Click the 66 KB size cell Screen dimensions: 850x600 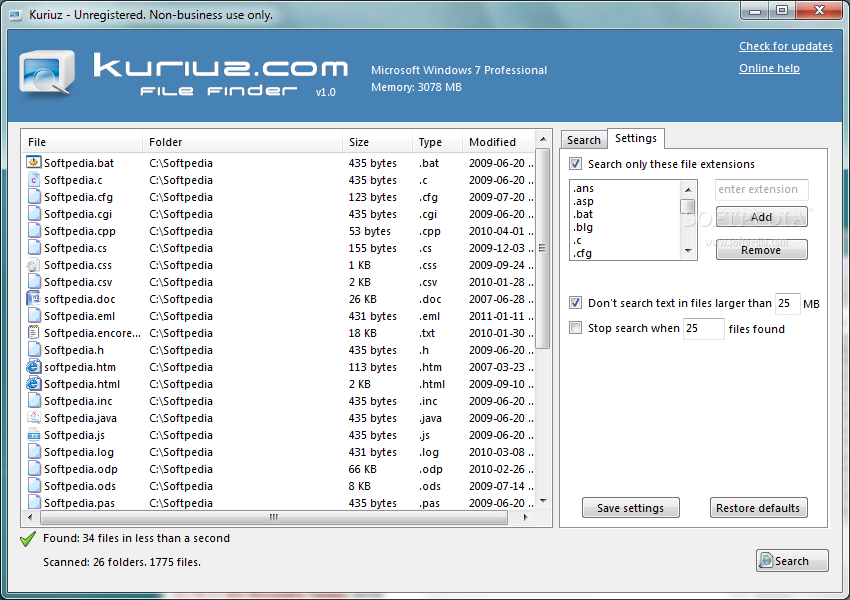pos(363,469)
